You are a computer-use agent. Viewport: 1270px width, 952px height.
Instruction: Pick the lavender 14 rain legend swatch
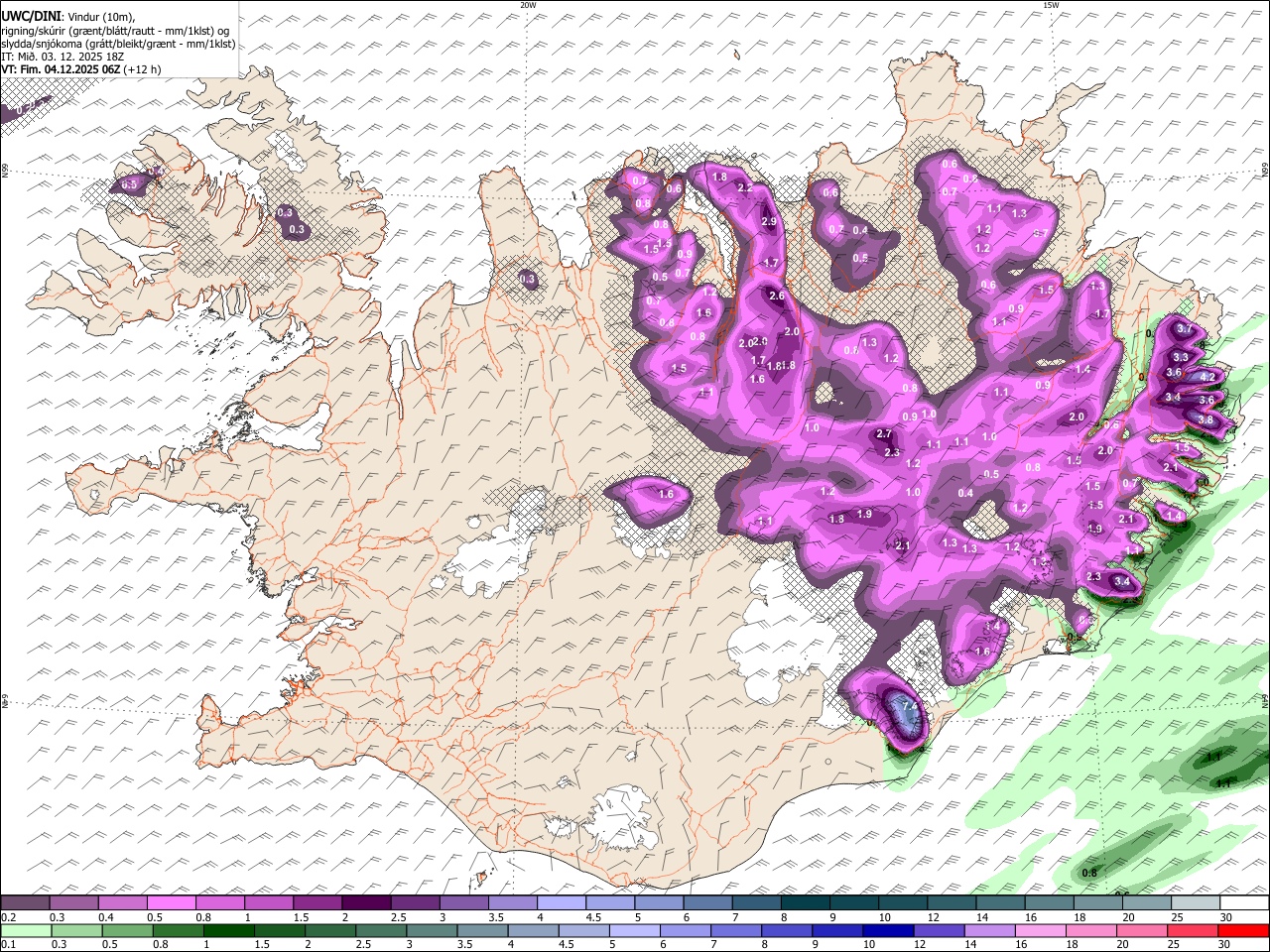[x=989, y=931]
